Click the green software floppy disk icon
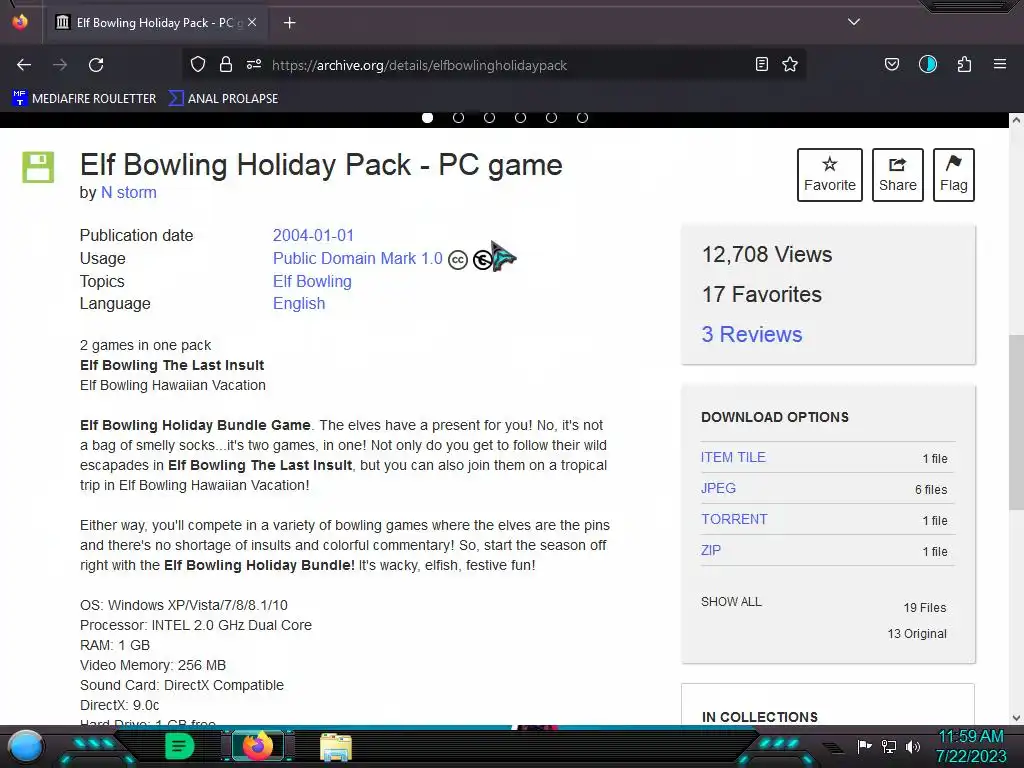 [38, 167]
